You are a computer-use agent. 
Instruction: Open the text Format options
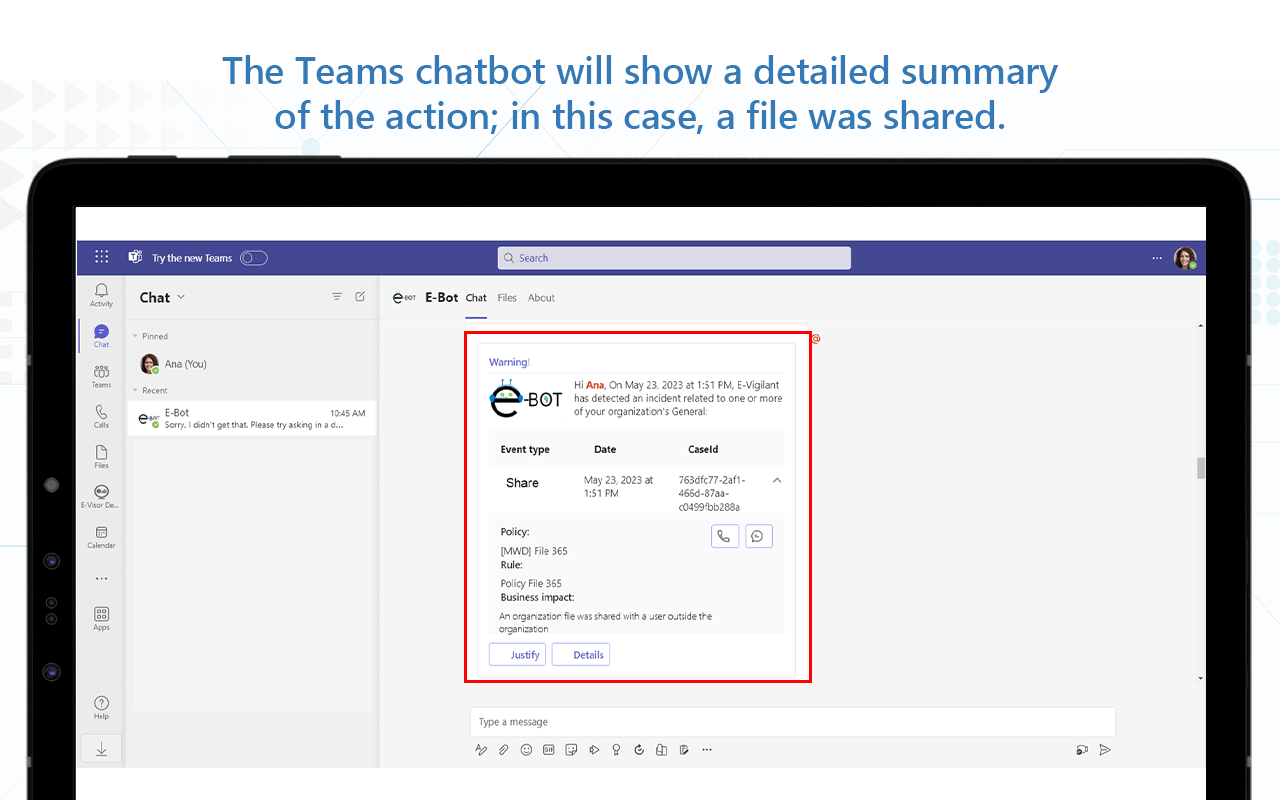pyautogui.click(x=481, y=749)
